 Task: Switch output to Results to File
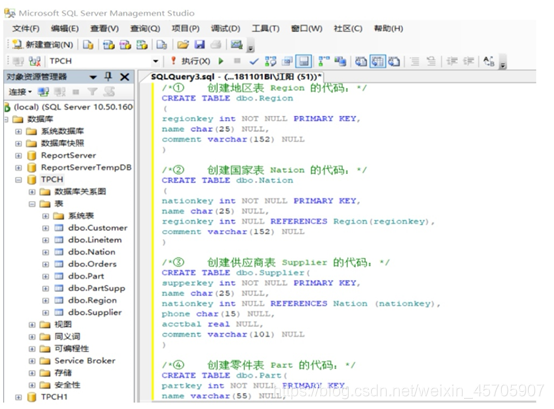pos(394,61)
